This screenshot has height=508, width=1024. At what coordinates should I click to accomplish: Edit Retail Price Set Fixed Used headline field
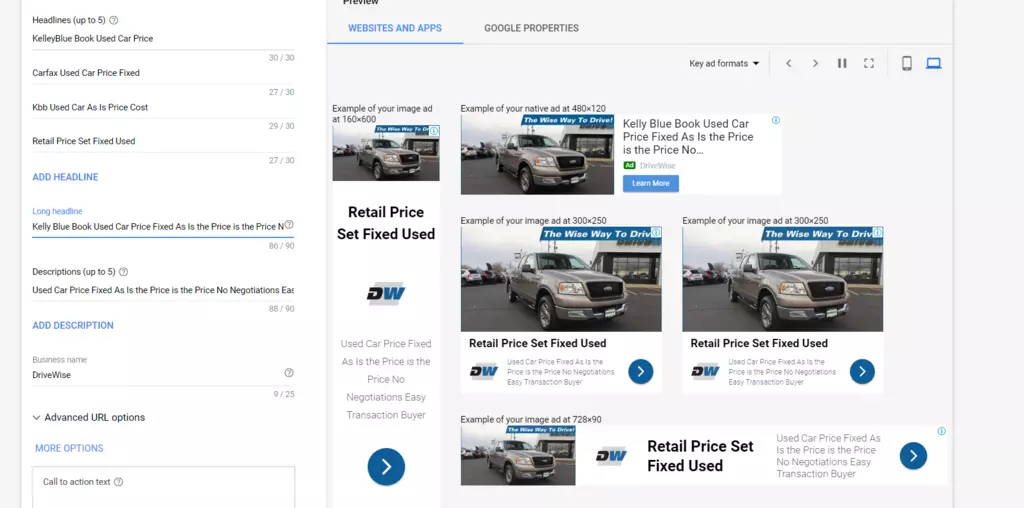tap(163, 141)
